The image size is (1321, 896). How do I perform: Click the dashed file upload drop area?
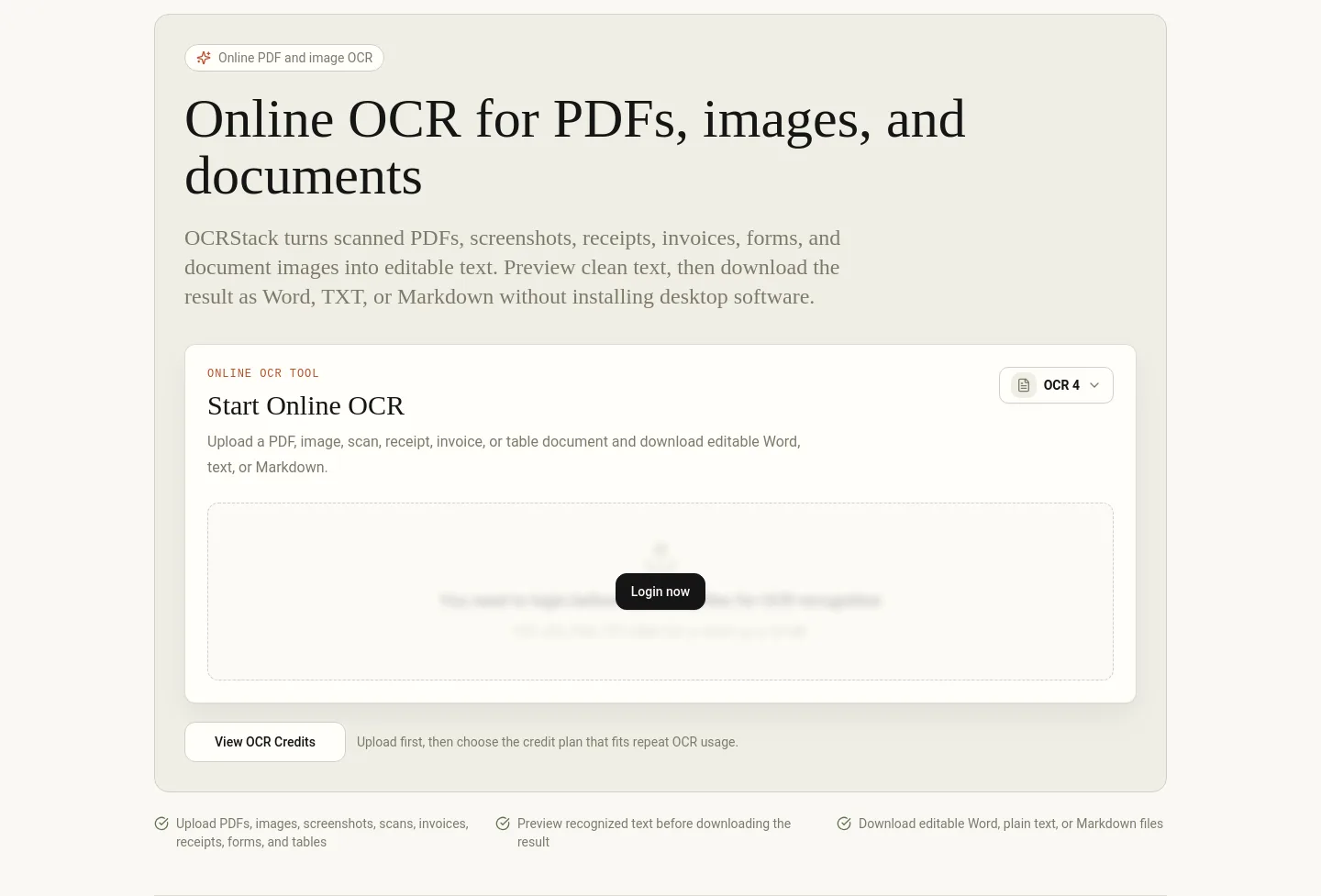660,592
